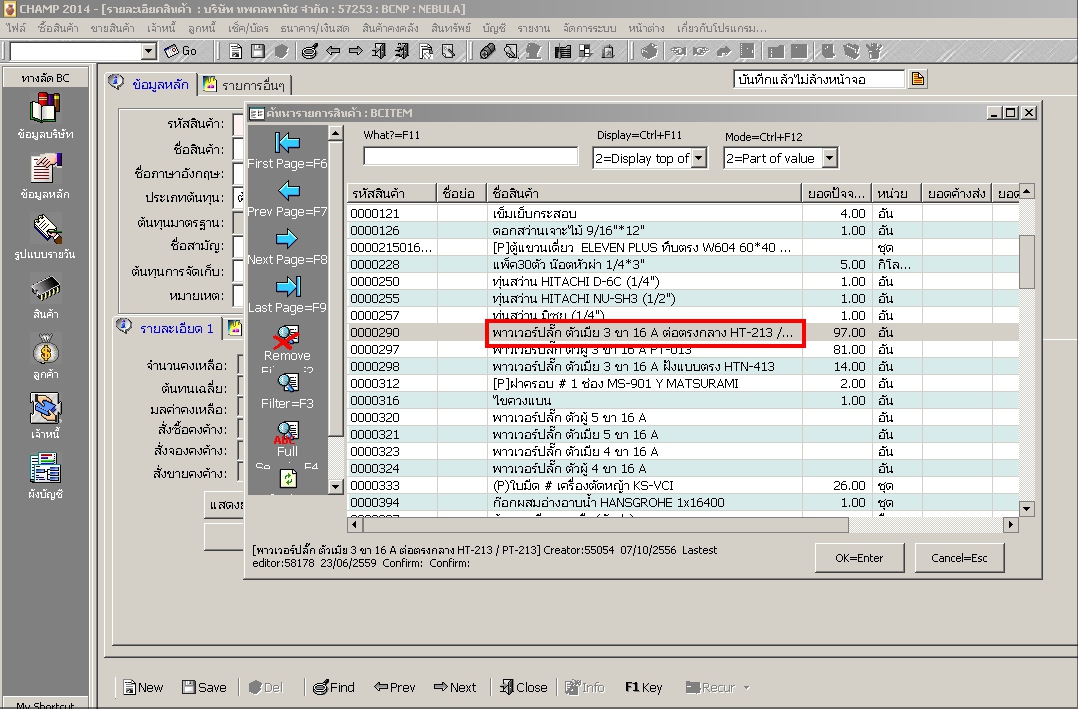Click floppy disk save icon in top toolbar
This screenshot has height=709, width=1078.
258,52
